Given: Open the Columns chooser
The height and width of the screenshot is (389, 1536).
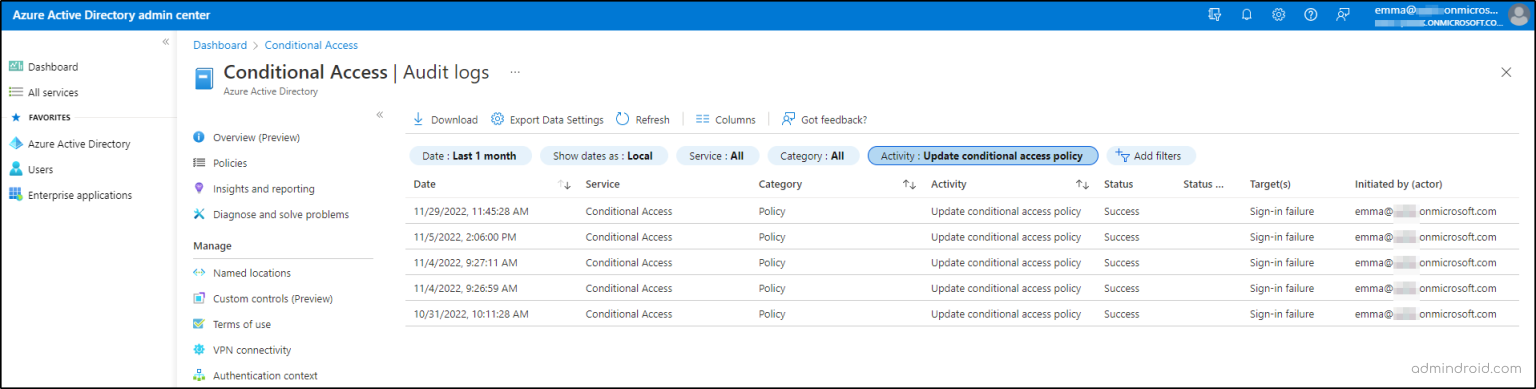Looking at the screenshot, I should pos(725,120).
